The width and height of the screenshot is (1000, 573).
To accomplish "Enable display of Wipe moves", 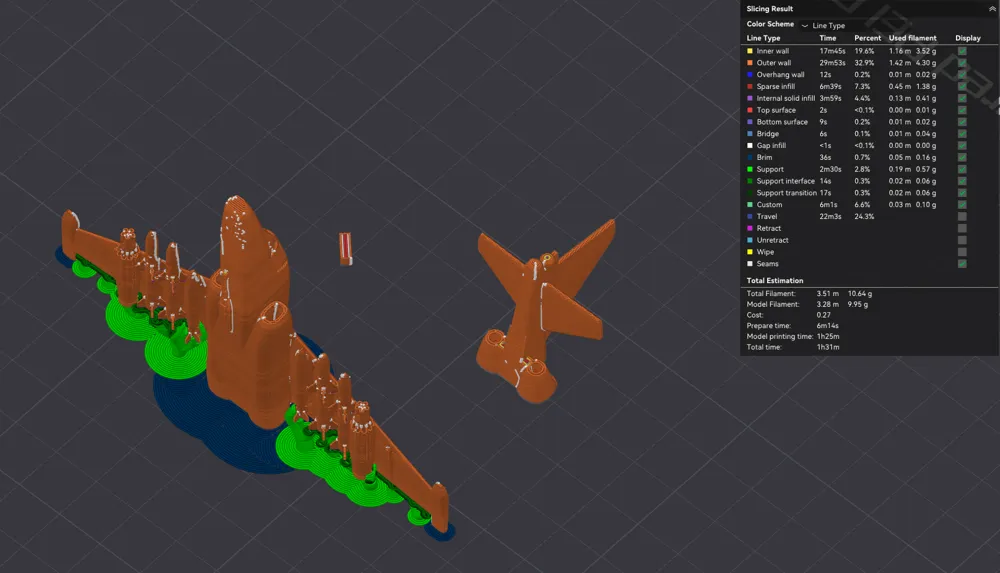I will 962,252.
